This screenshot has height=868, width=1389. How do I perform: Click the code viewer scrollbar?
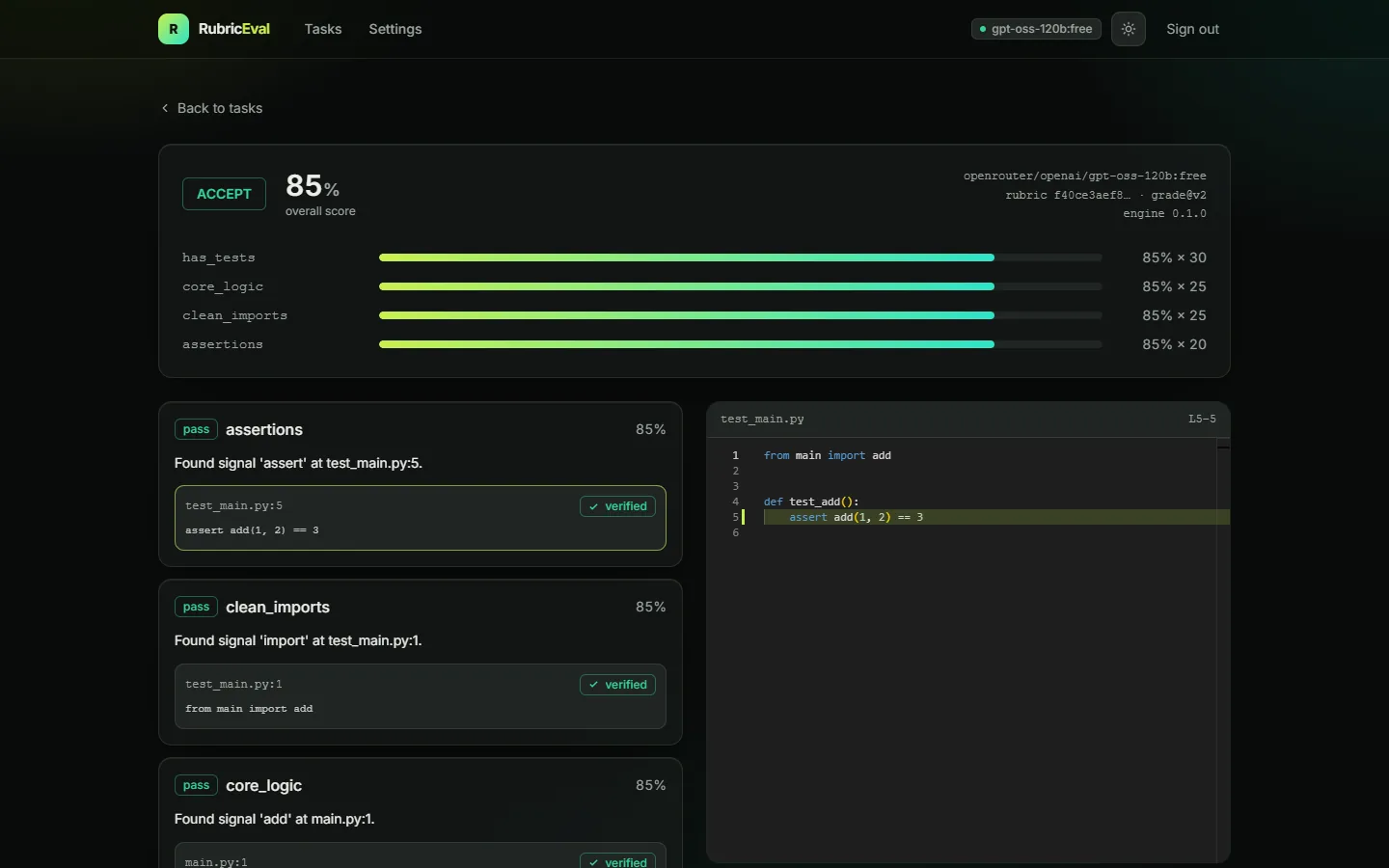tap(1223, 651)
